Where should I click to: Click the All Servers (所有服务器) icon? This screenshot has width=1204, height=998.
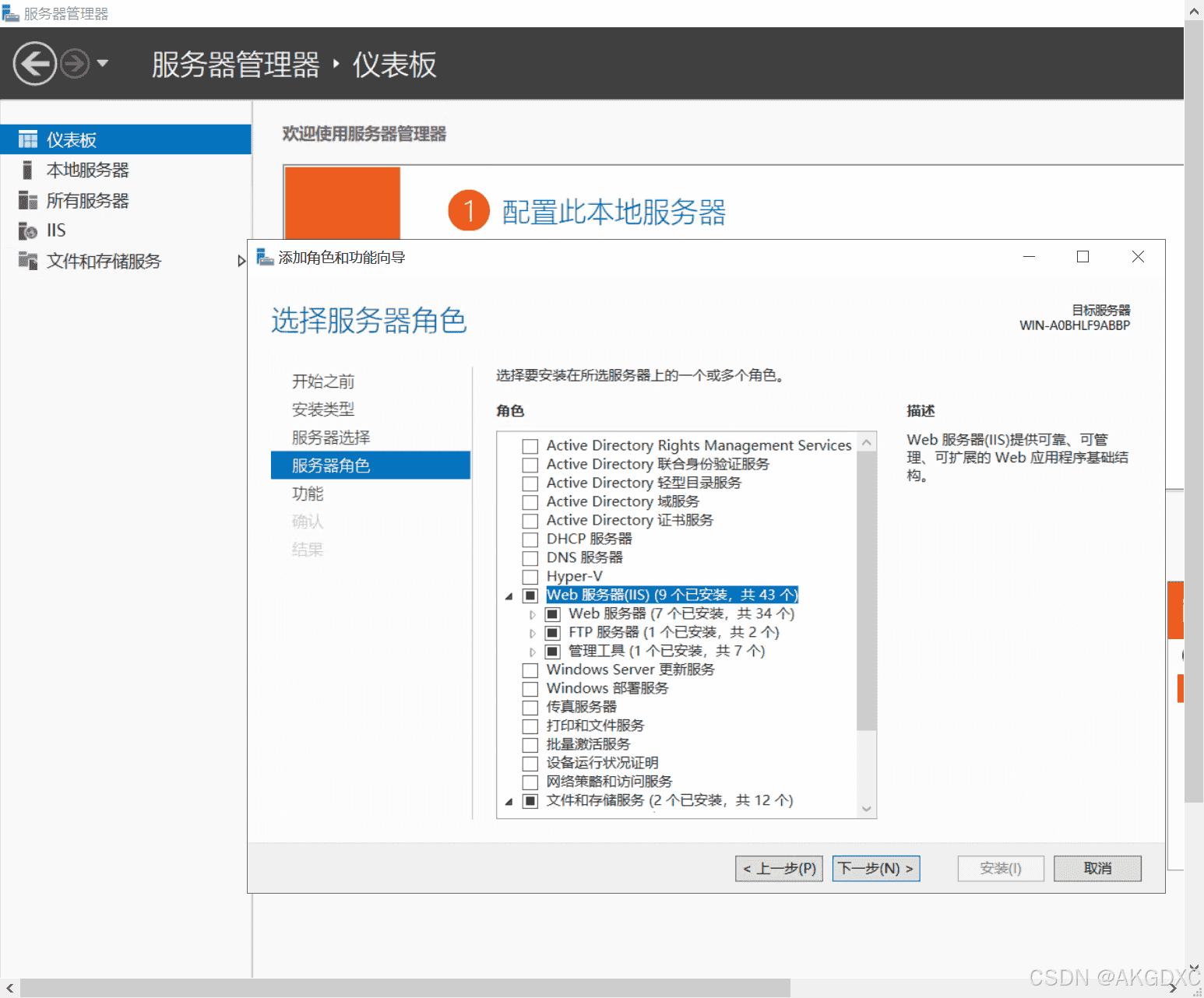pos(28,201)
